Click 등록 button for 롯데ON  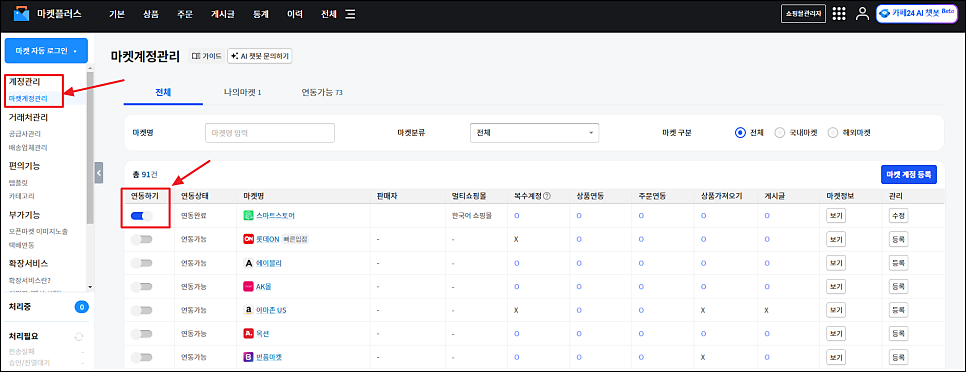tap(898, 239)
